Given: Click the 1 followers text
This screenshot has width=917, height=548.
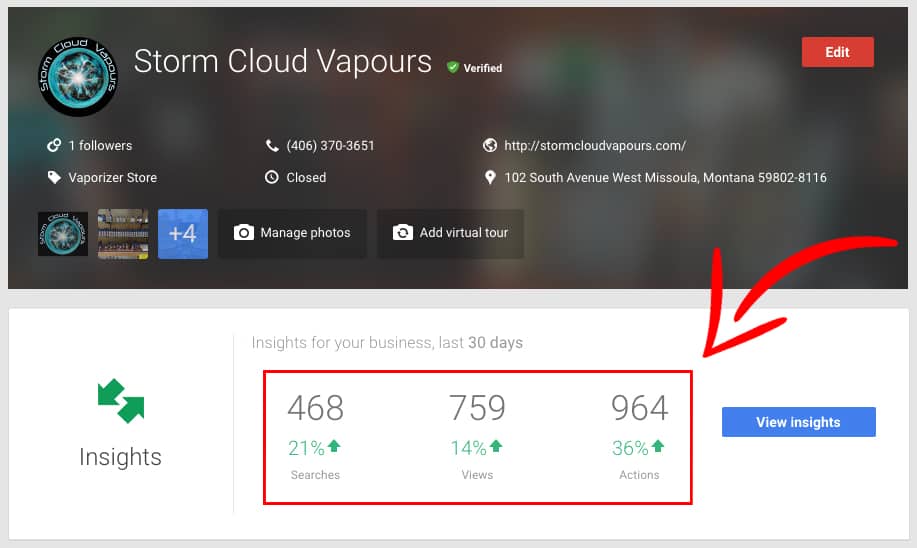Looking at the screenshot, I should pyautogui.click(x=100, y=146).
